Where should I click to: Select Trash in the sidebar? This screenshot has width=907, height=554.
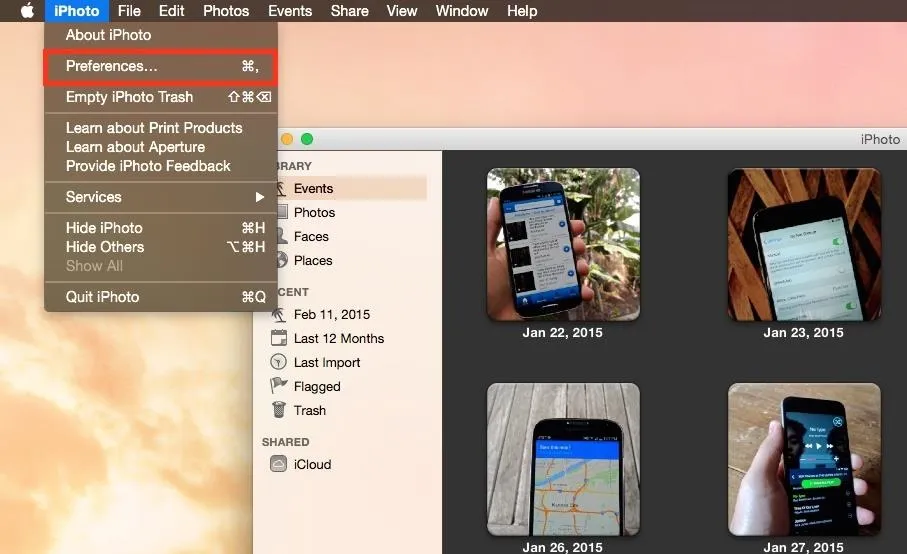coord(309,411)
